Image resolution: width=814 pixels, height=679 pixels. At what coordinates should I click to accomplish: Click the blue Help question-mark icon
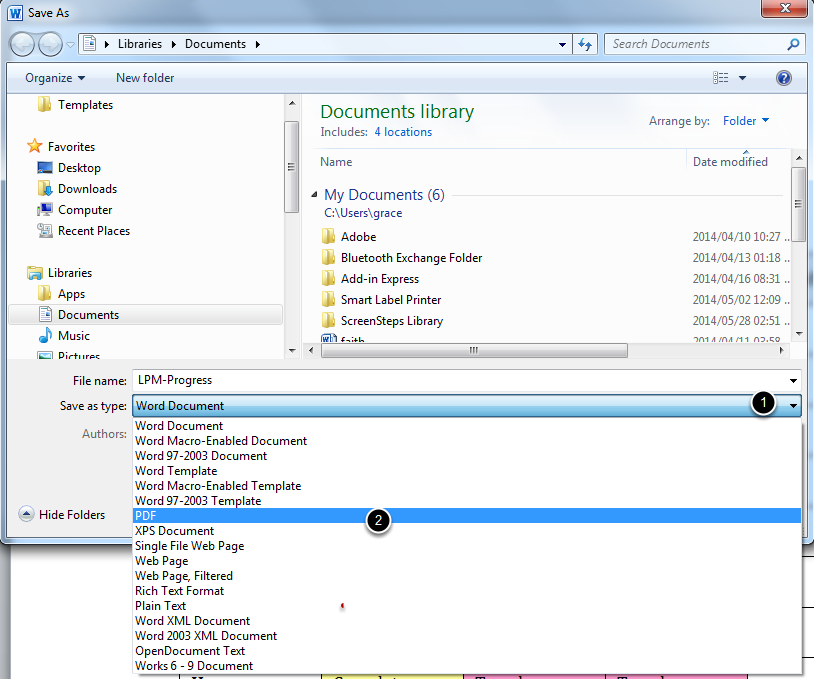coord(783,77)
